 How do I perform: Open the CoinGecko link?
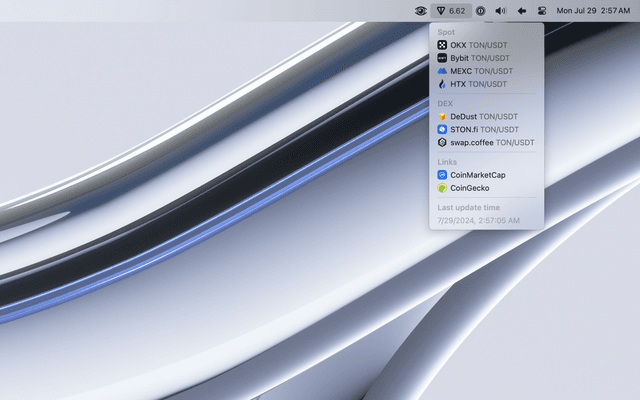pyautogui.click(x=470, y=187)
